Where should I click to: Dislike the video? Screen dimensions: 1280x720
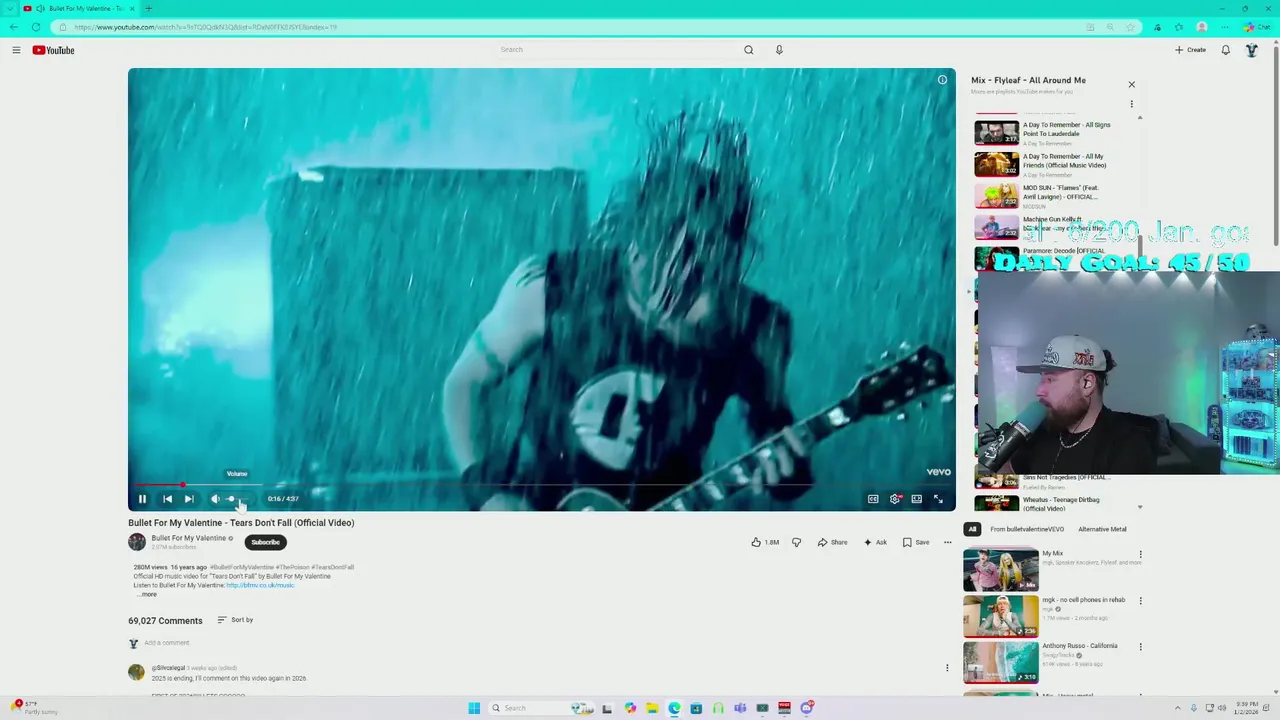click(x=796, y=542)
